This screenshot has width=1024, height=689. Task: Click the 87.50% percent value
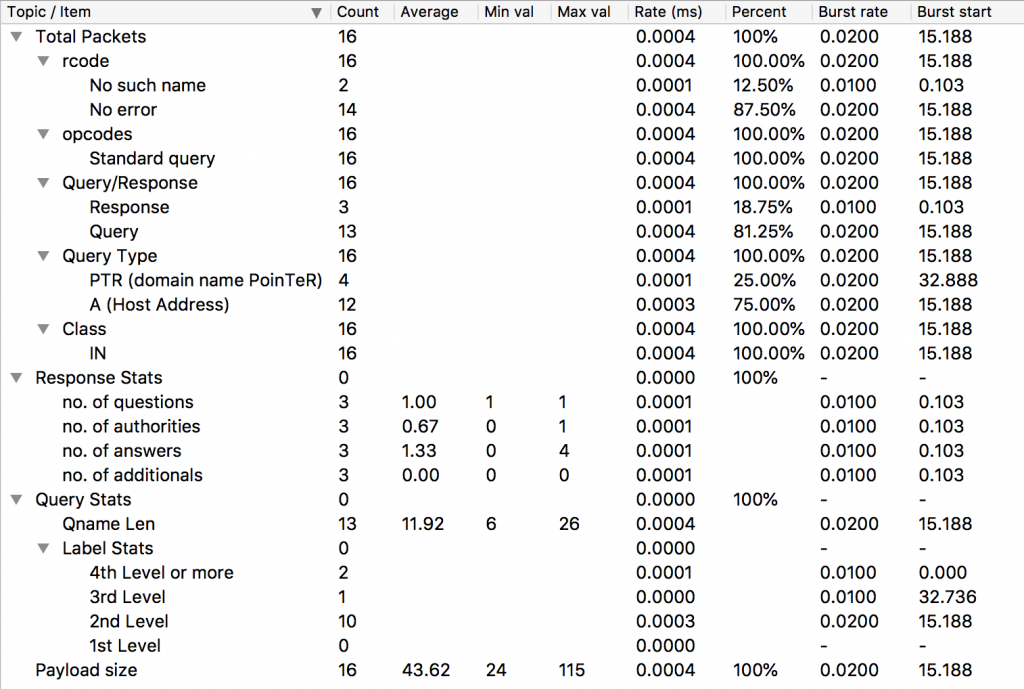(764, 110)
